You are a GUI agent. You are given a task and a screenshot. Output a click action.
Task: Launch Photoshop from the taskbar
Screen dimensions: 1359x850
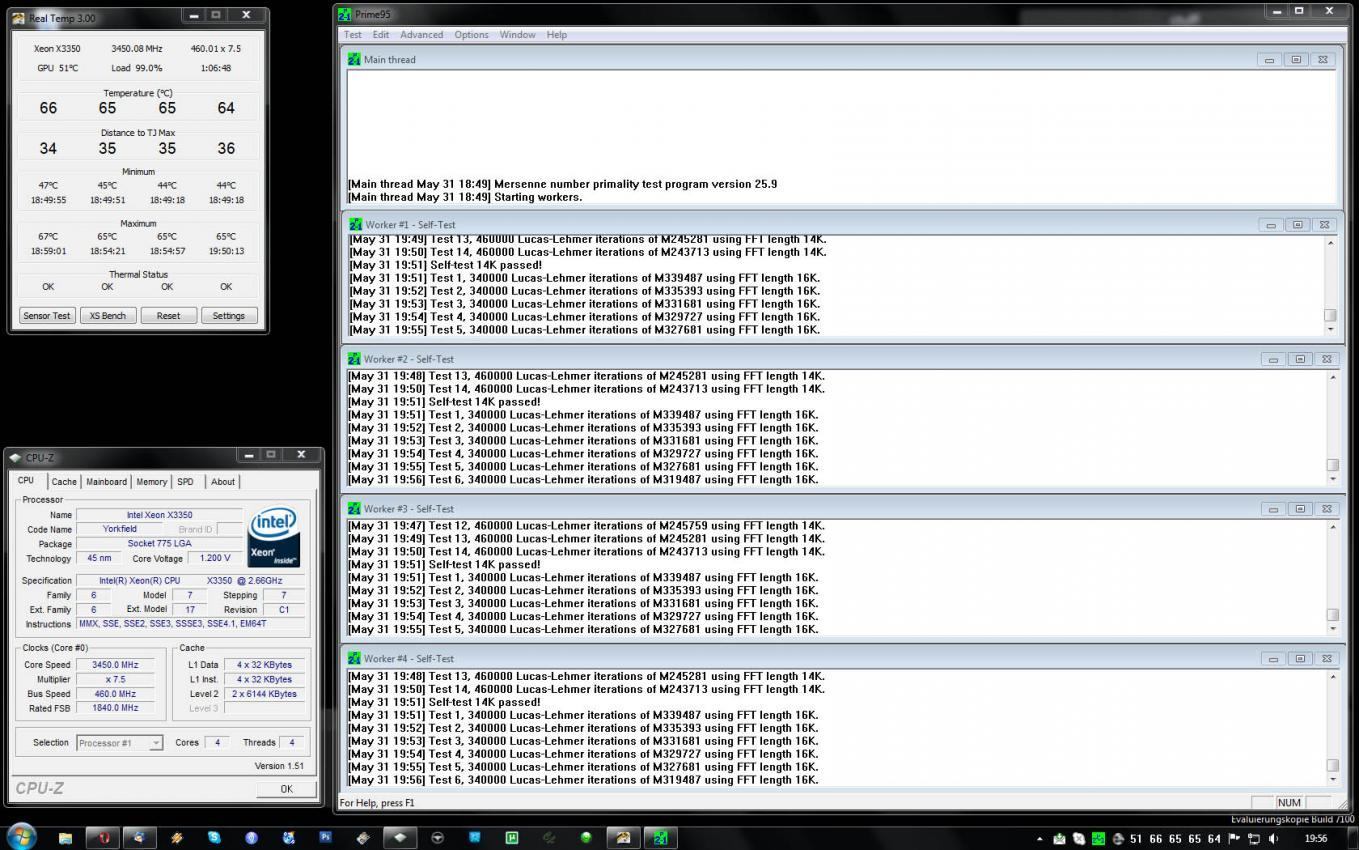(325, 838)
